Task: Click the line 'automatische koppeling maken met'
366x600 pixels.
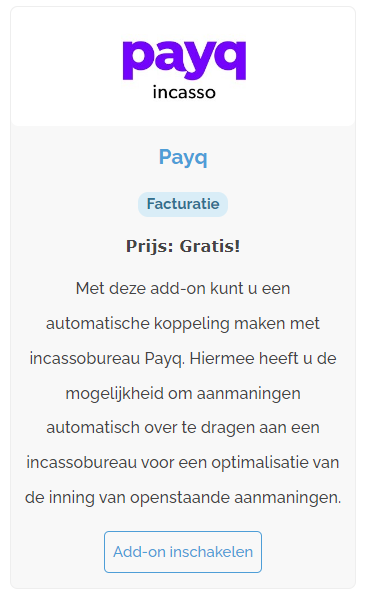Action: pos(183,323)
